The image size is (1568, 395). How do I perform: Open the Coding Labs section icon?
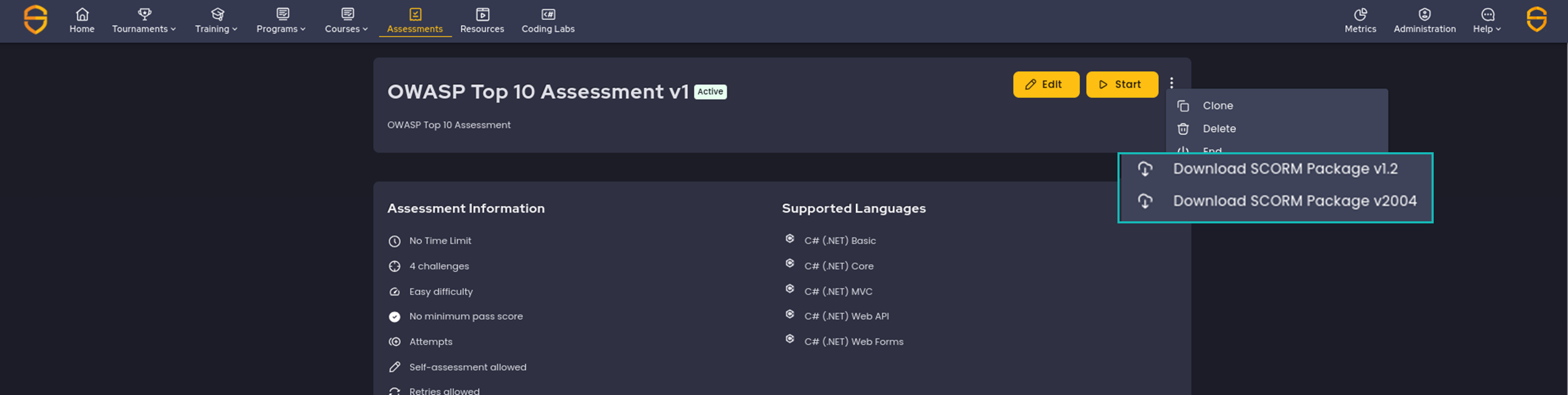coord(548,14)
